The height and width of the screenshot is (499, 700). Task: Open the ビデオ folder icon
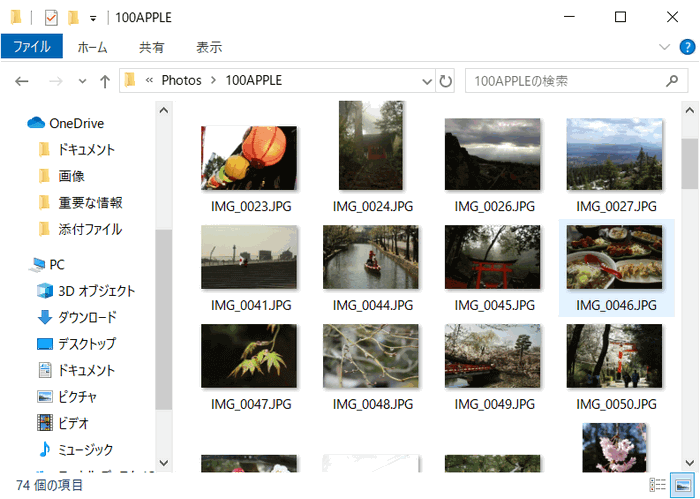[45, 423]
